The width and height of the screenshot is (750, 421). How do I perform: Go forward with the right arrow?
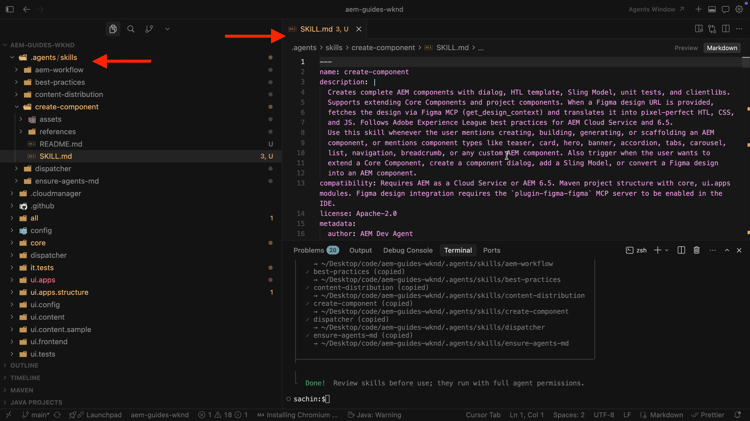coord(40,9)
